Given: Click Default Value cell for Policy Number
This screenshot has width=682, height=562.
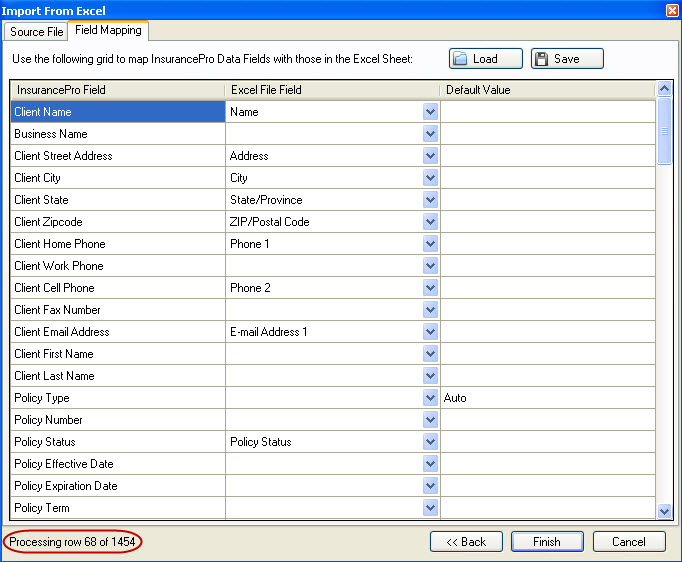Looking at the screenshot, I should 548,419.
